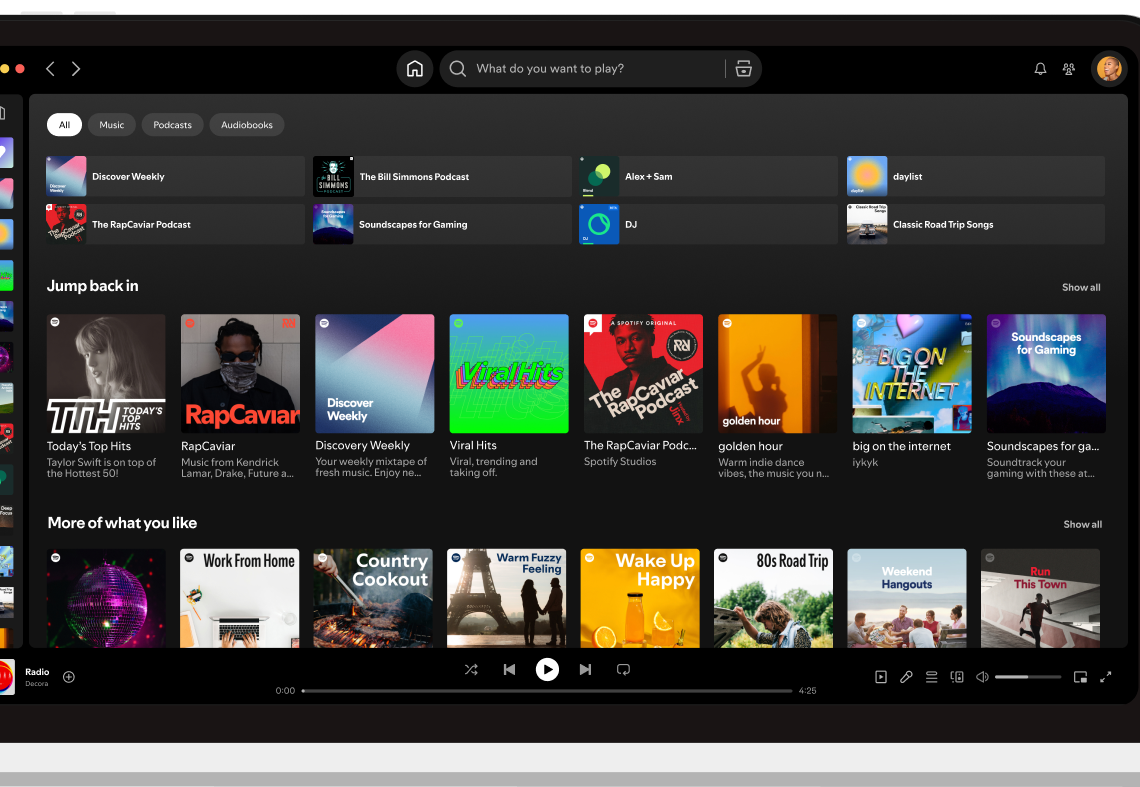Click the More of what you like heading
The width and height of the screenshot is (1140, 787).
pyautogui.click(x=122, y=523)
